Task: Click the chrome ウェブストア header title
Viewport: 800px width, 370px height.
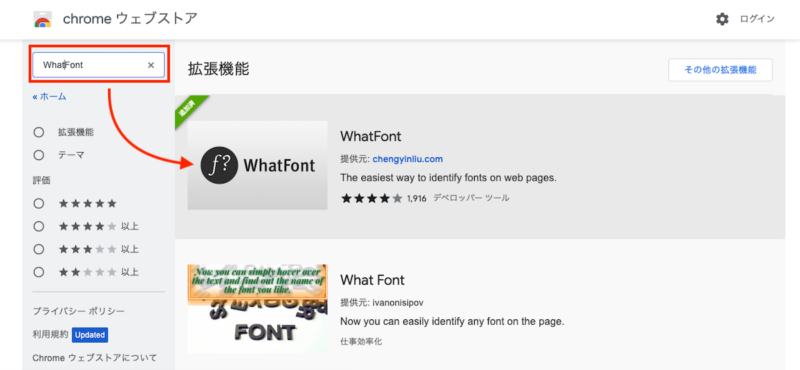Action: point(130,19)
